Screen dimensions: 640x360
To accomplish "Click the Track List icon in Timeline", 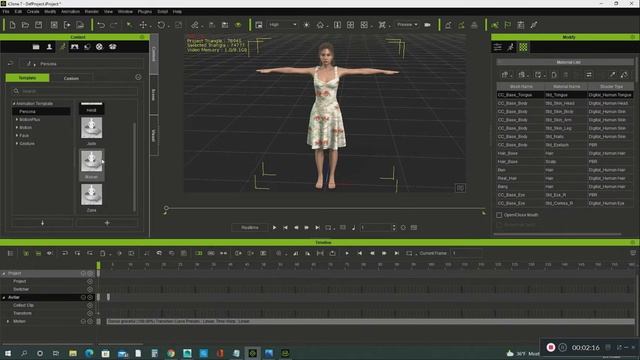I will 11,253.
